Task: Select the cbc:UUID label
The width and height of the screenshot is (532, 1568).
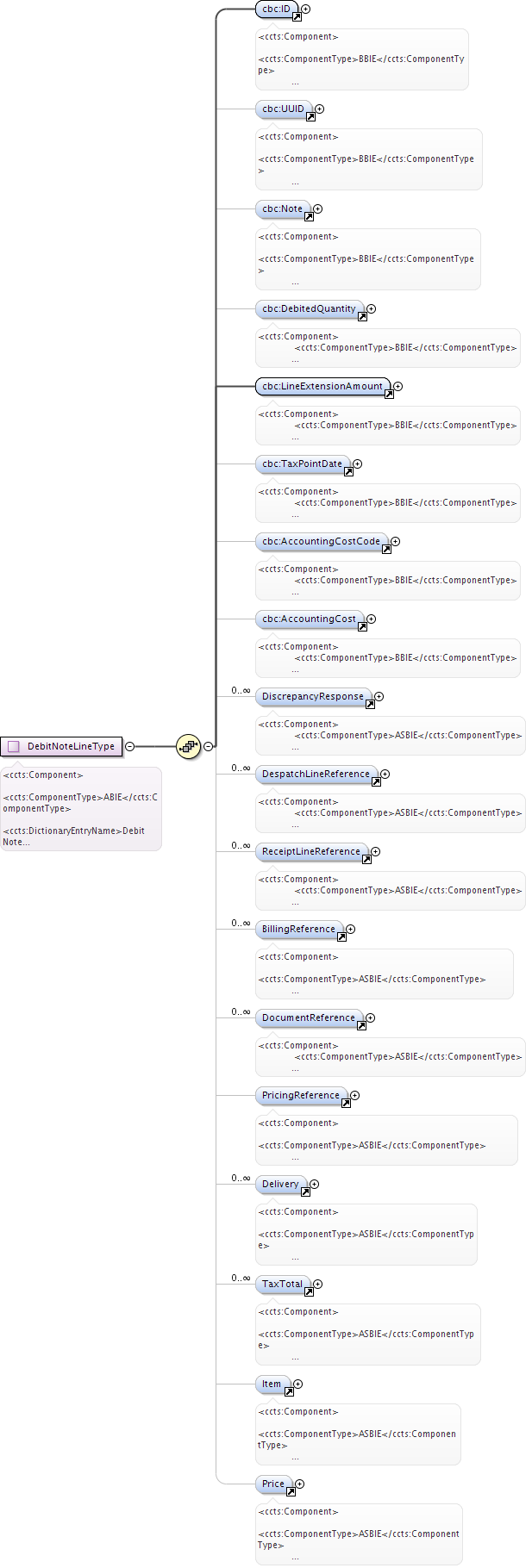Action: pyautogui.click(x=284, y=109)
